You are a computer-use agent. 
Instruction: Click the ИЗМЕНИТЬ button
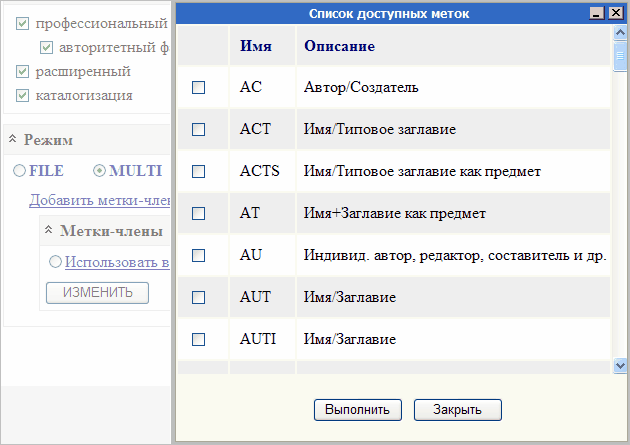click(x=97, y=293)
